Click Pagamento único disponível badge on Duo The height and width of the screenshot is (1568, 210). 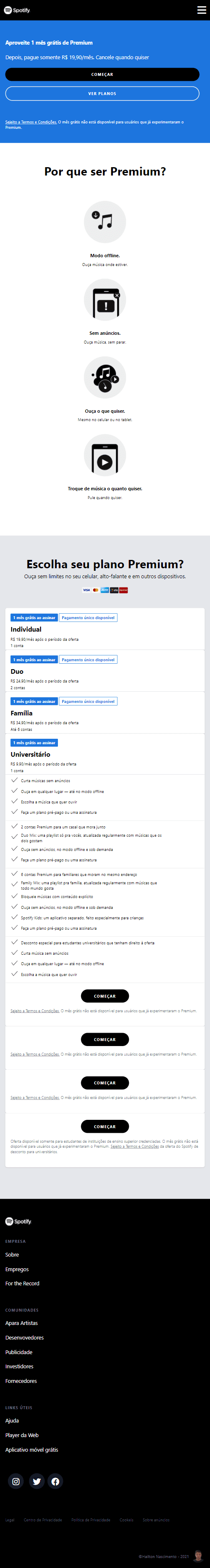88,659
